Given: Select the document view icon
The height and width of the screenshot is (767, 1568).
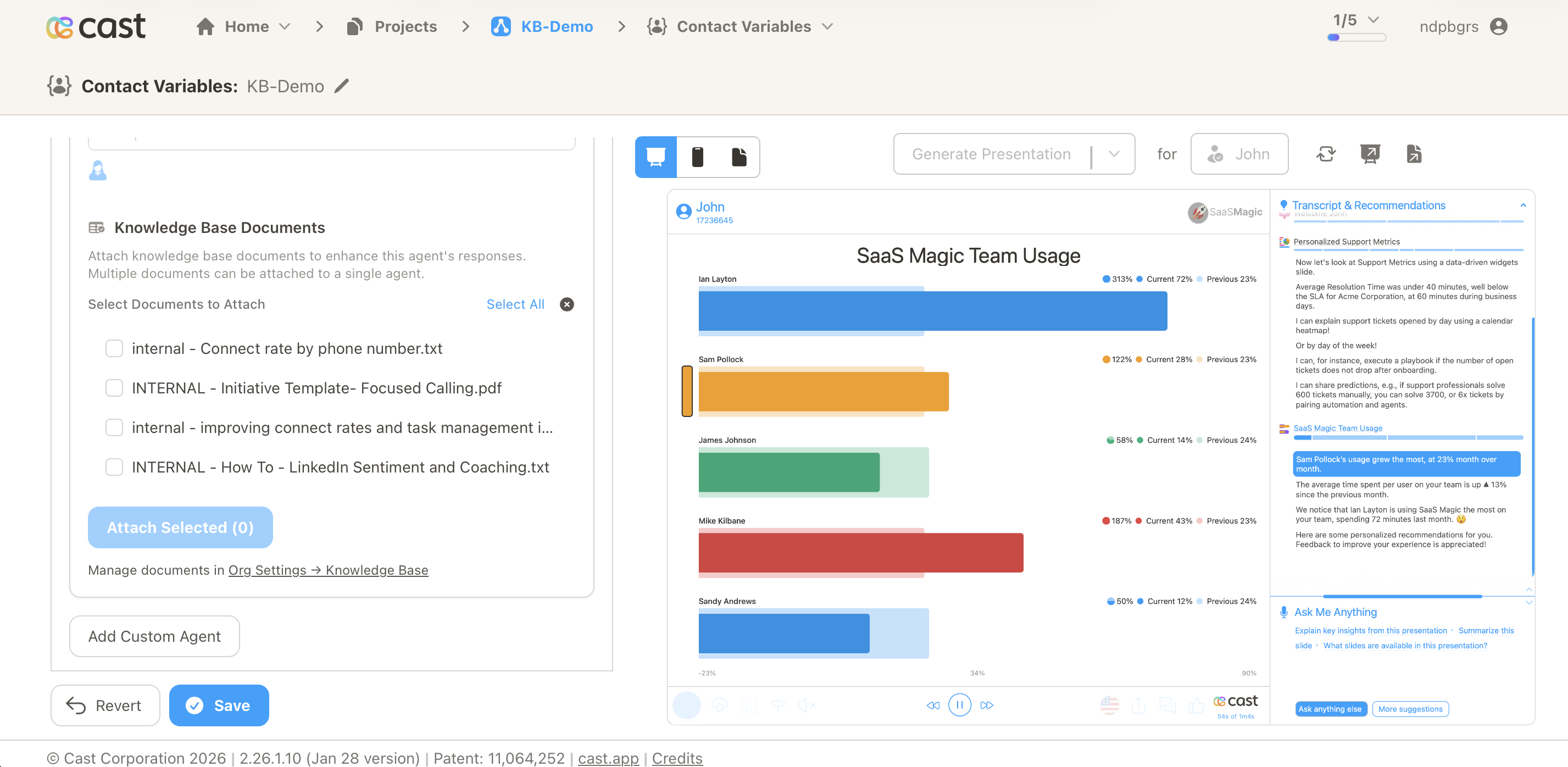Looking at the screenshot, I should [x=738, y=157].
